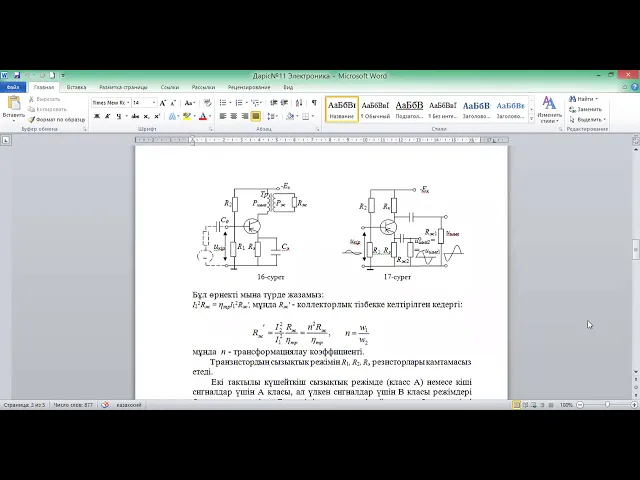Switch to the Рассылки tab

pyautogui.click(x=203, y=87)
